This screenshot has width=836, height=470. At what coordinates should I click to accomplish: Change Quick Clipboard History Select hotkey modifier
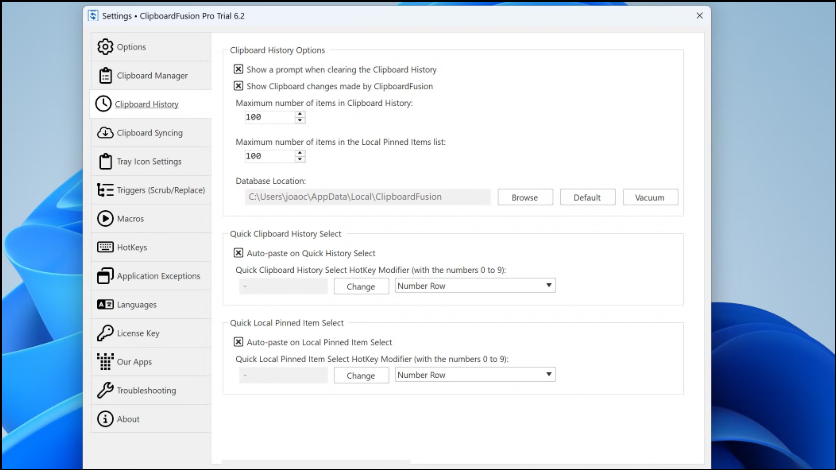coord(361,286)
